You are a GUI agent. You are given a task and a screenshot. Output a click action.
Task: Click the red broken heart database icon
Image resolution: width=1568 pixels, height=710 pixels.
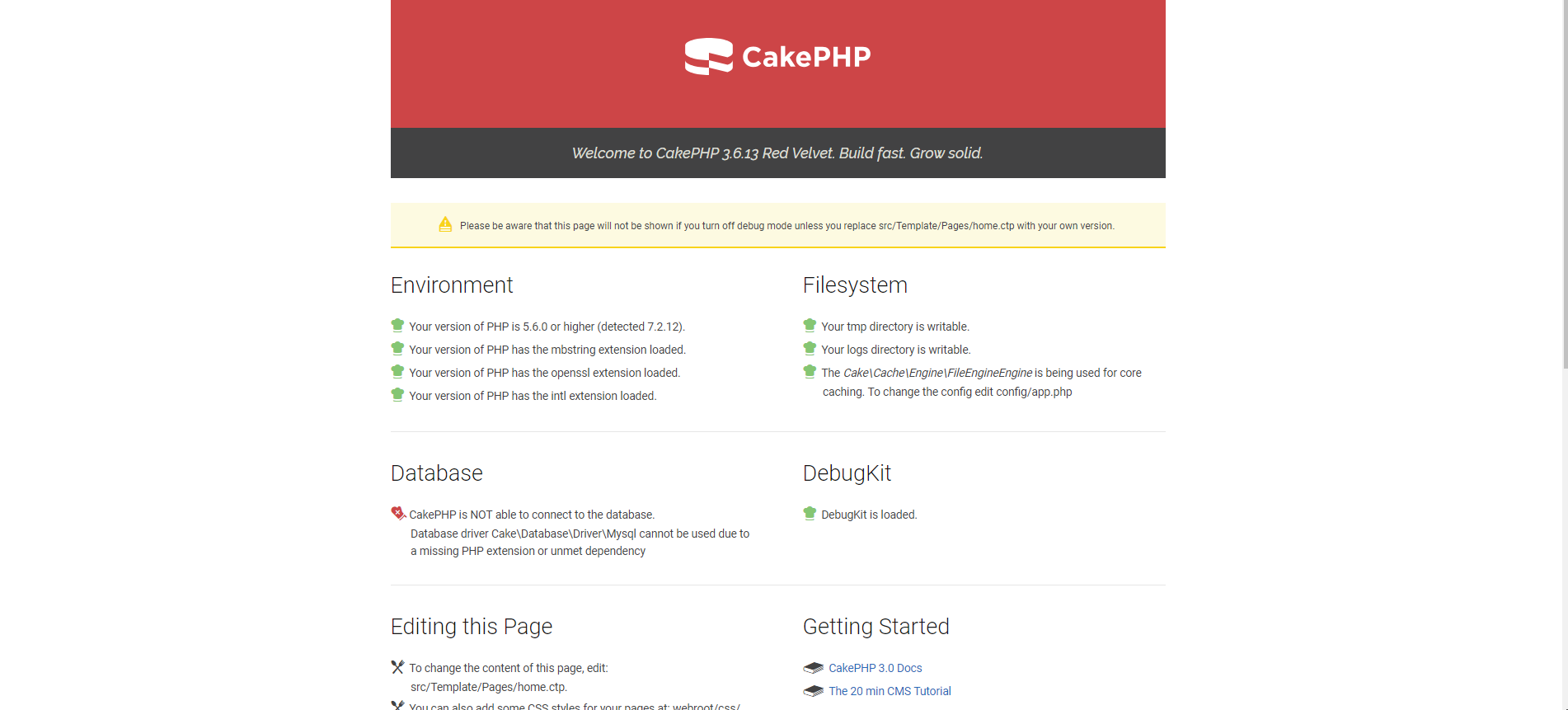397,513
